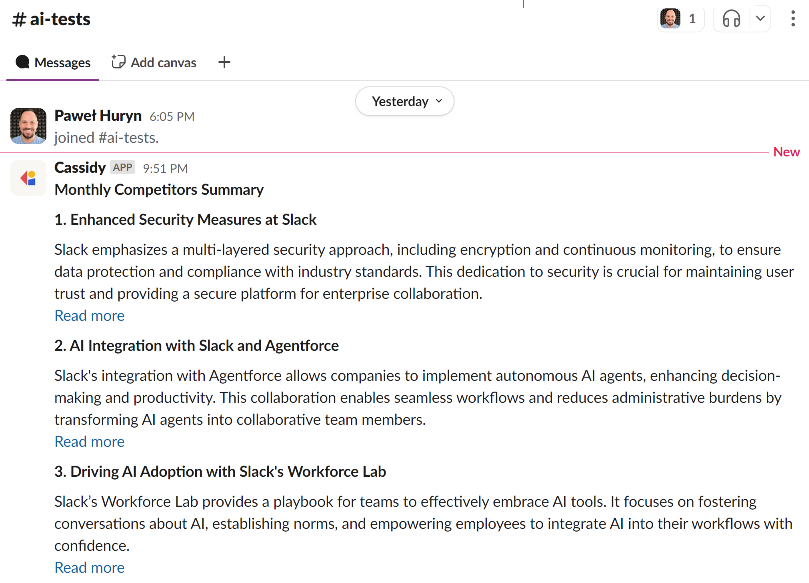Image resolution: width=809 pixels, height=583 pixels.
Task: Click the Cassidy app icon
Action: [27, 177]
